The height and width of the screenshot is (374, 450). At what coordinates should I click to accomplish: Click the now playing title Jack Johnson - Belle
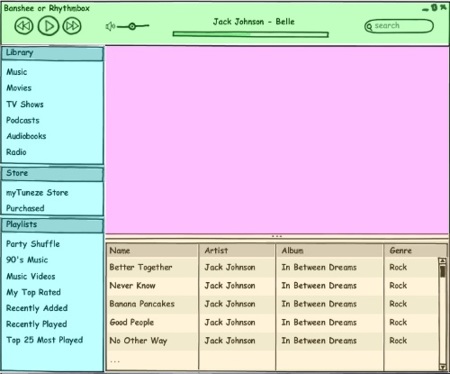coord(254,22)
